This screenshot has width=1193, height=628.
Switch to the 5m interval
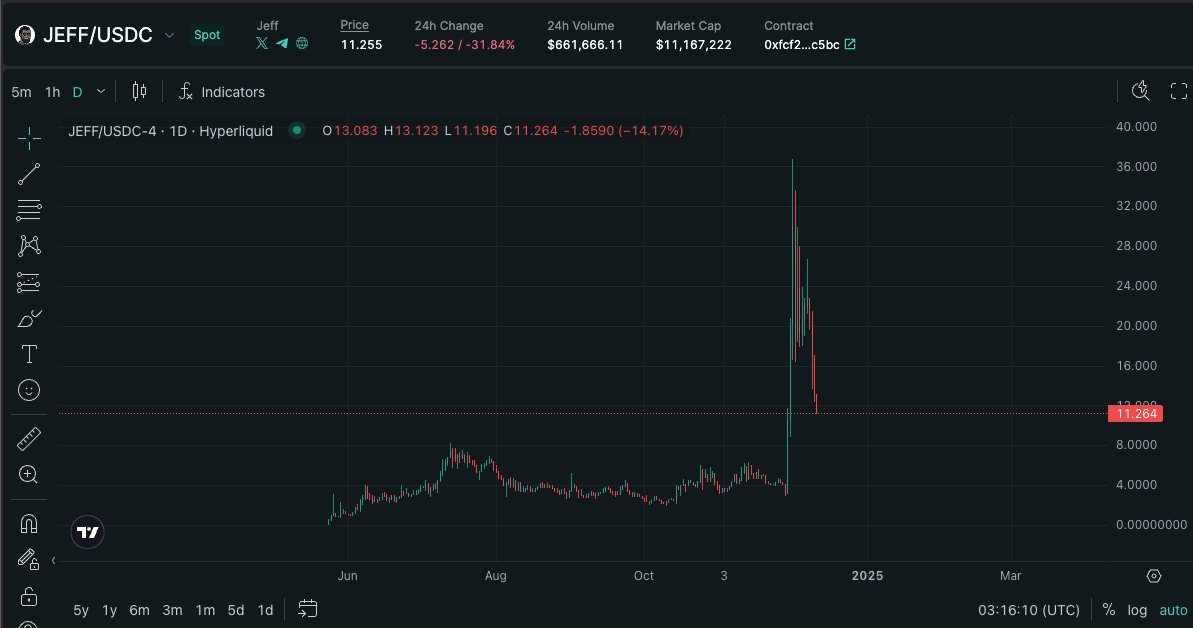[21, 92]
